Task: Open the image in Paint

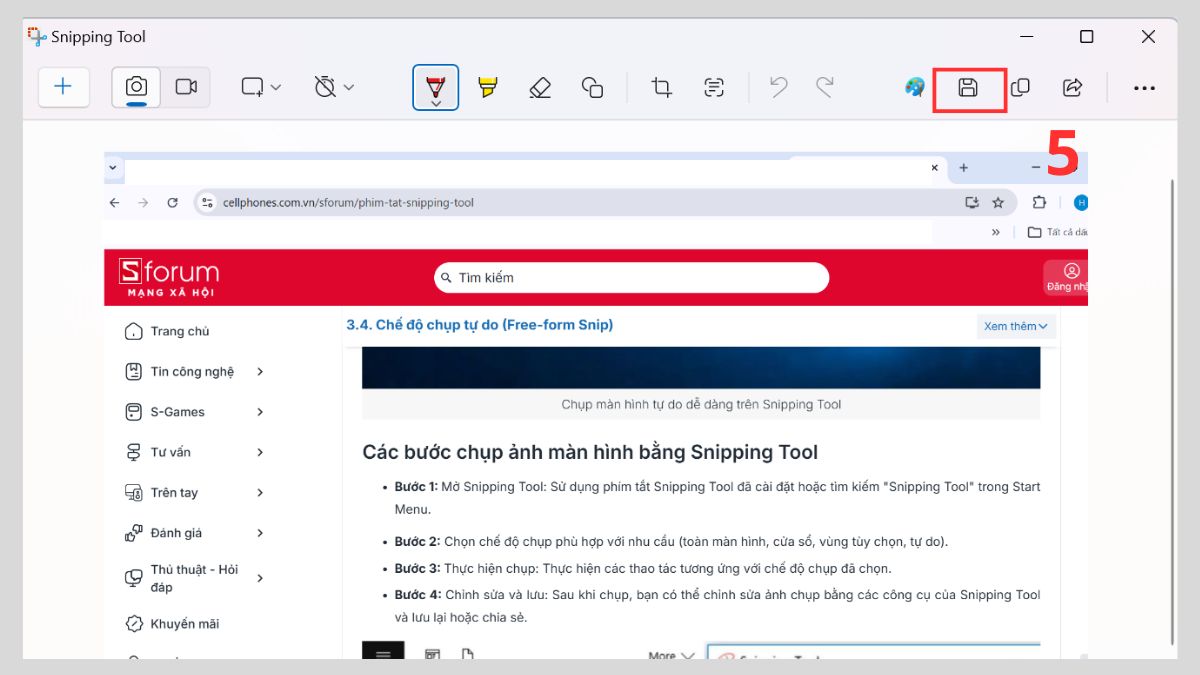Action: [913, 87]
